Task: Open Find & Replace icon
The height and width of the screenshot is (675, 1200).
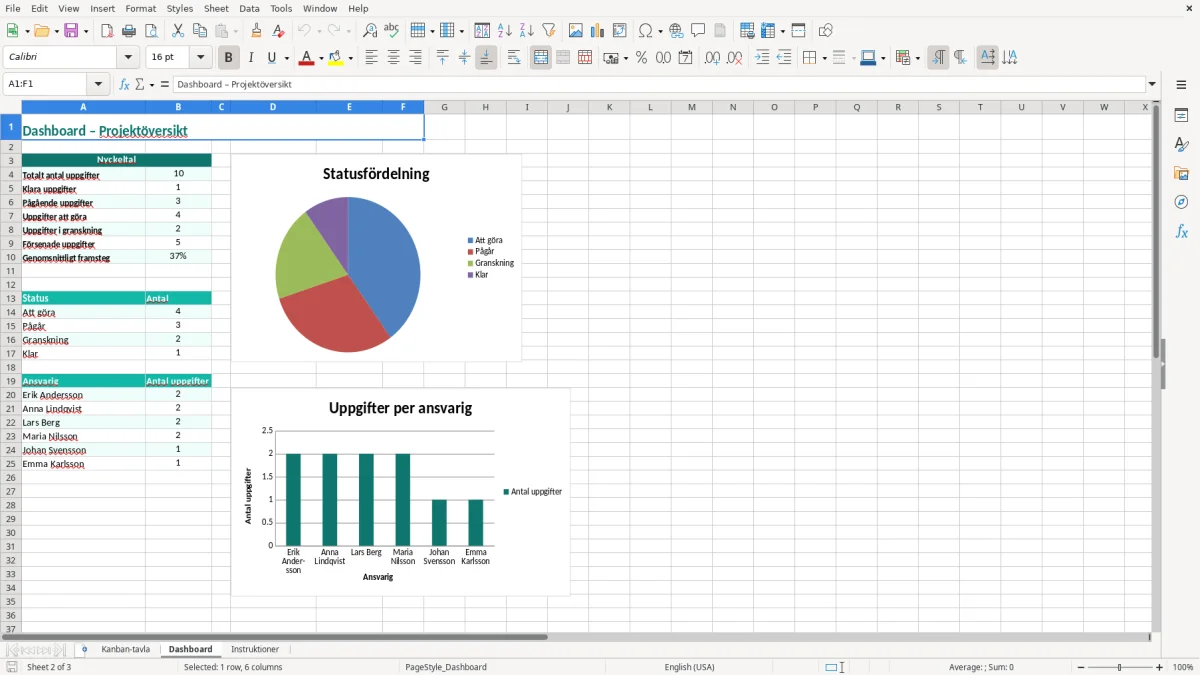Action: click(370, 31)
